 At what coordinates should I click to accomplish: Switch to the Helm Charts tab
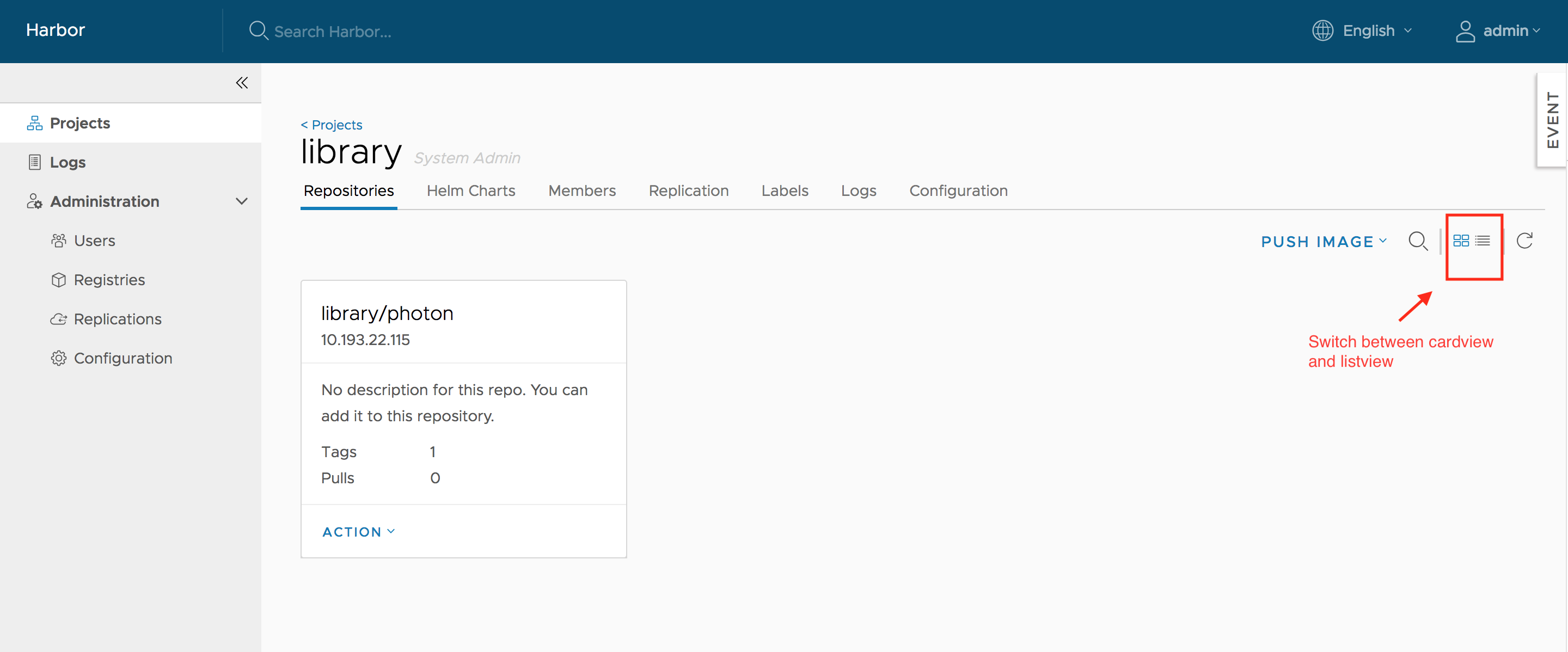pos(470,190)
